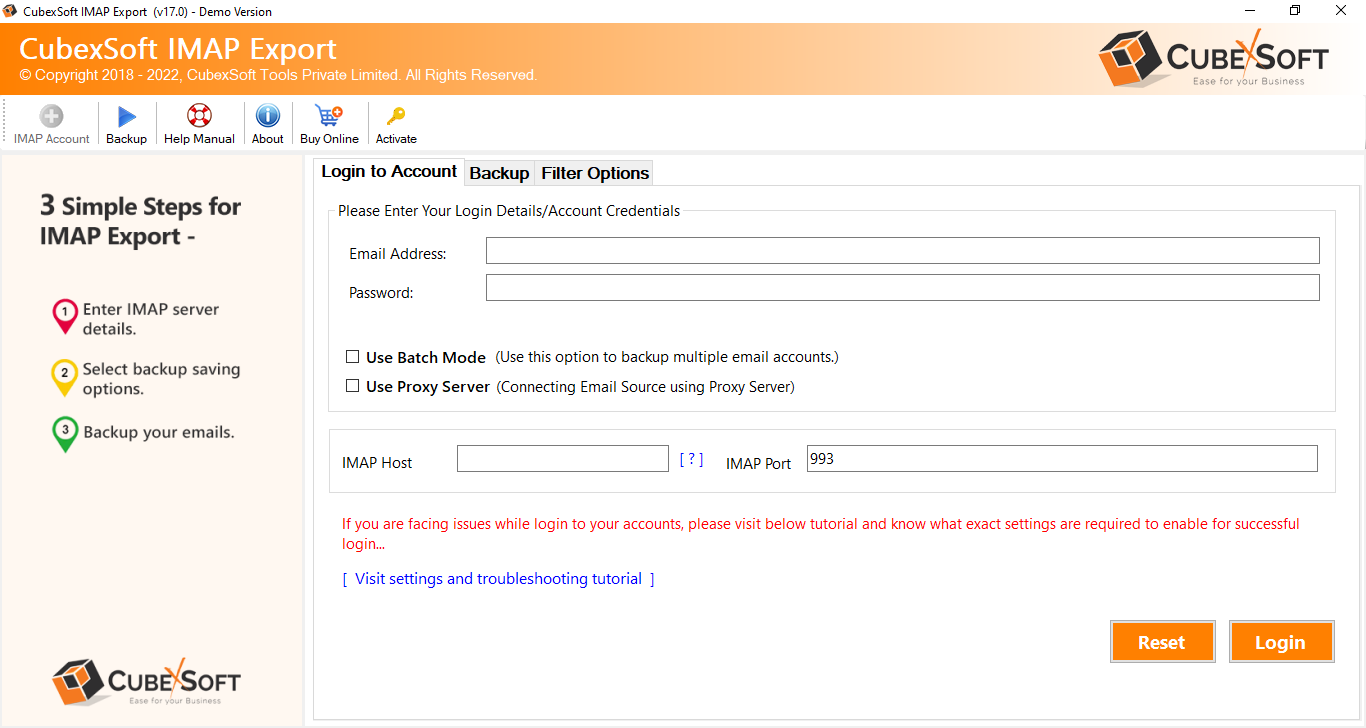Enable the Use Proxy Server checkbox
The height and width of the screenshot is (728, 1366).
click(x=353, y=386)
